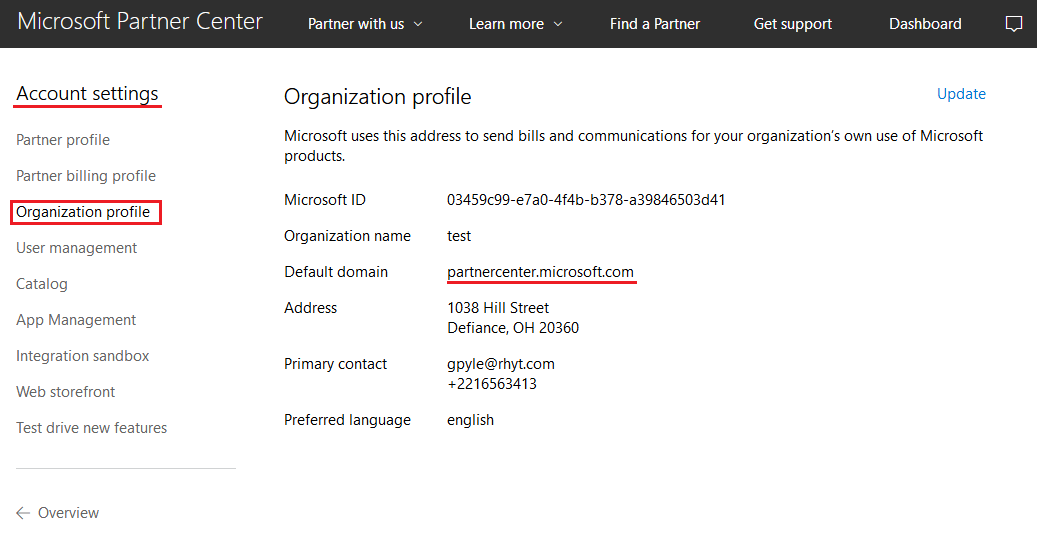Open Web storefront settings
Viewport: 1037px width, 544px height.
click(65, 392)
